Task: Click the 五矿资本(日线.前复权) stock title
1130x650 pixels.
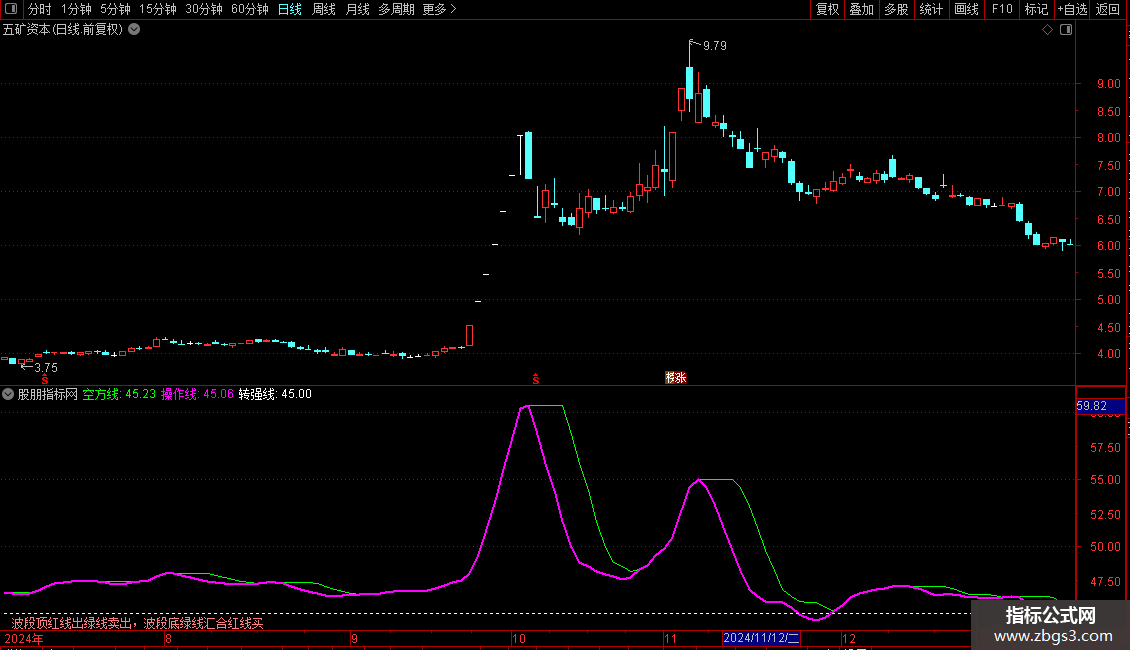Action: click(x=63, y=30)
